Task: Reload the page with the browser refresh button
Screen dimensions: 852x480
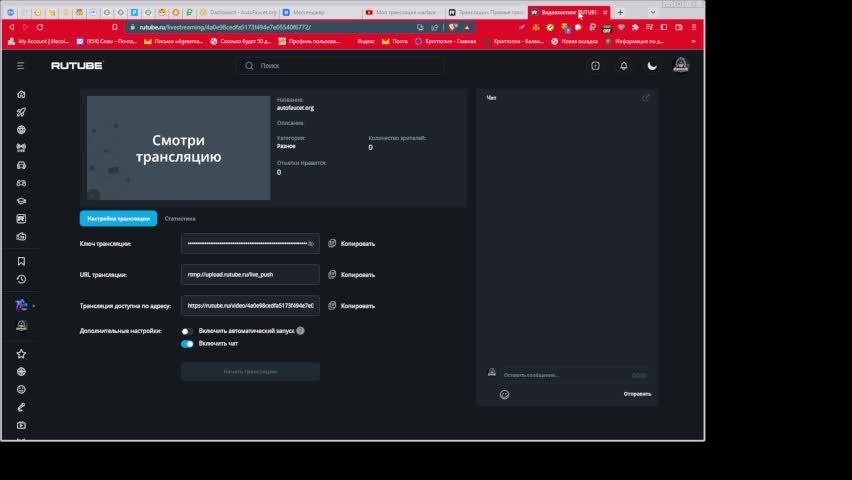Action: 40,27
